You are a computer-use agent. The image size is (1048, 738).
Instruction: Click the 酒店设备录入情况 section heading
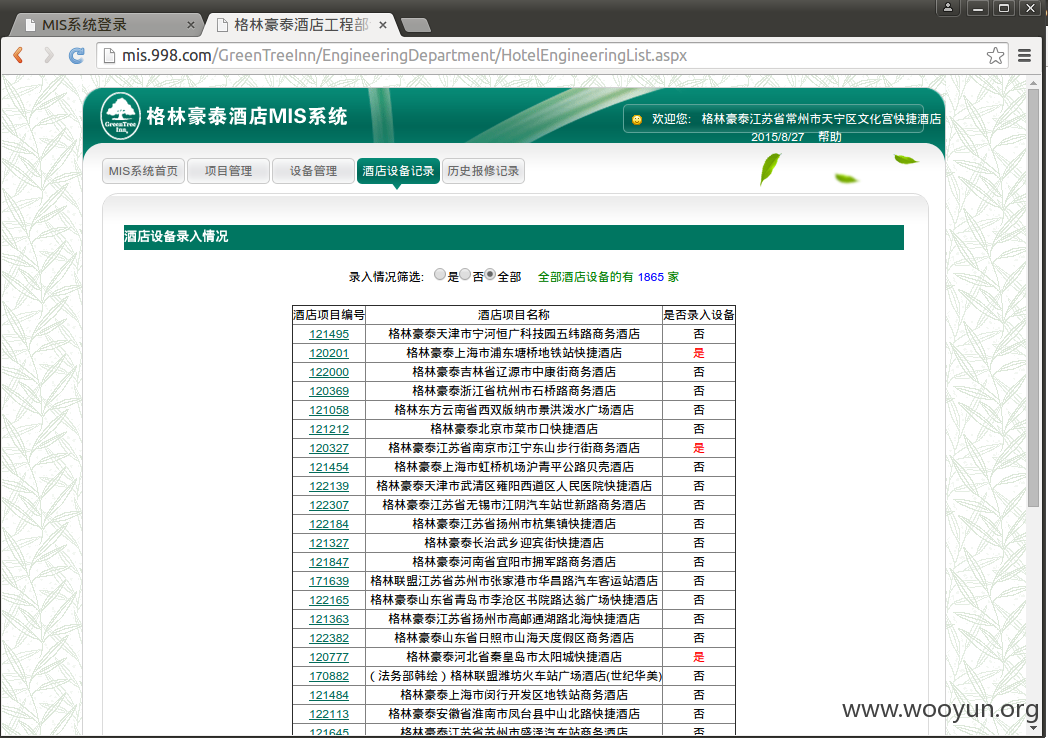coord(176,237)
